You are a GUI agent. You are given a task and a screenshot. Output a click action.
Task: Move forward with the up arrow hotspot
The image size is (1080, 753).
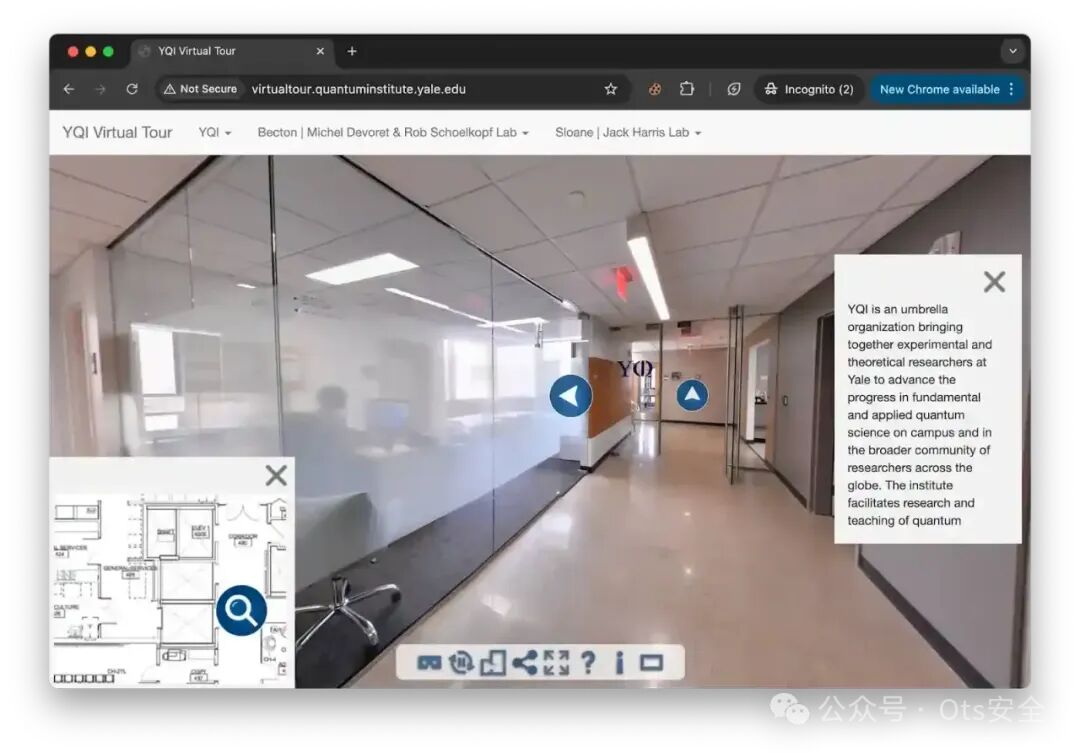[692, 395]
